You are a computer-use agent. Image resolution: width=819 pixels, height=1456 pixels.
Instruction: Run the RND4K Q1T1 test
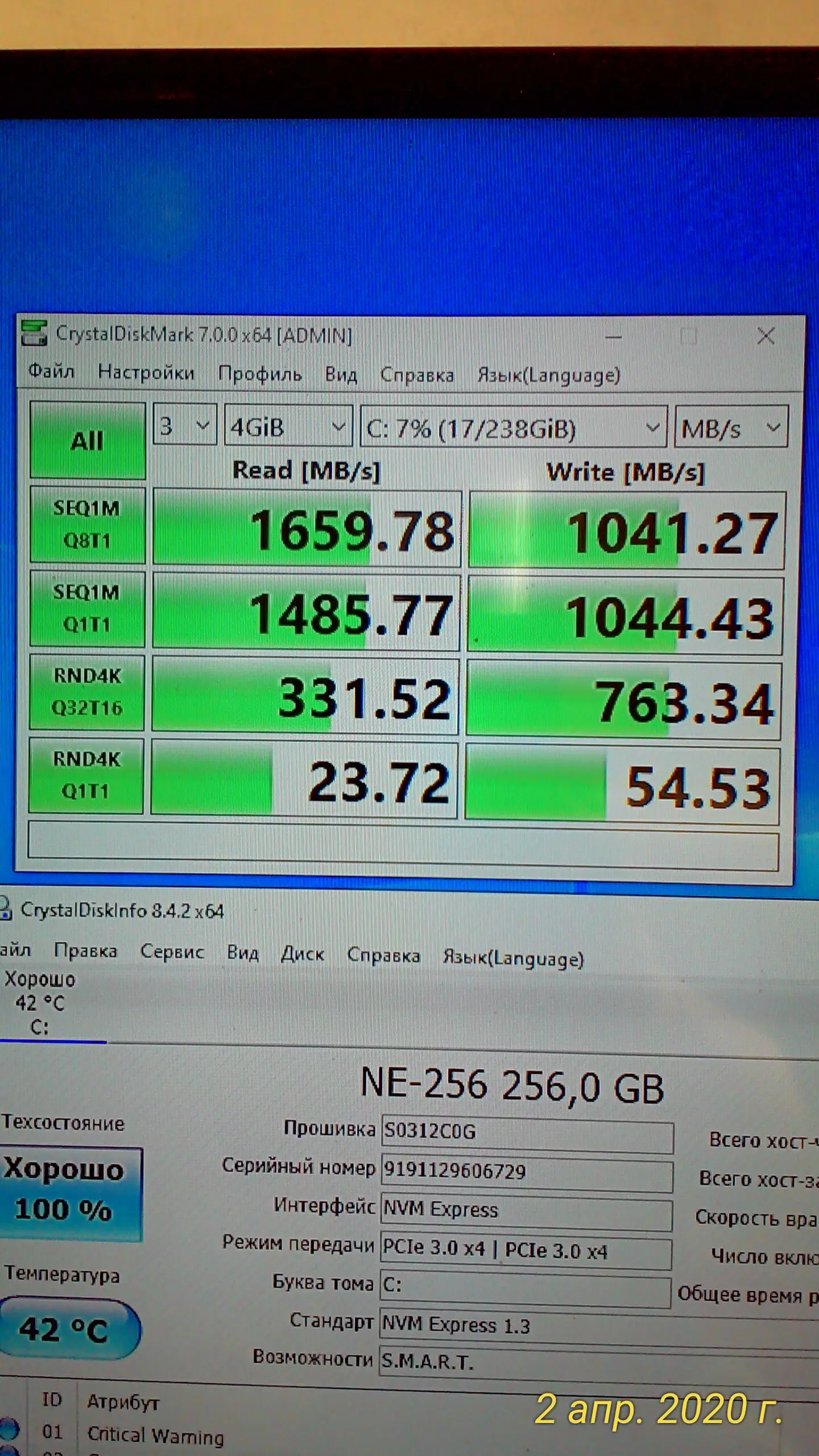[86, 775]
